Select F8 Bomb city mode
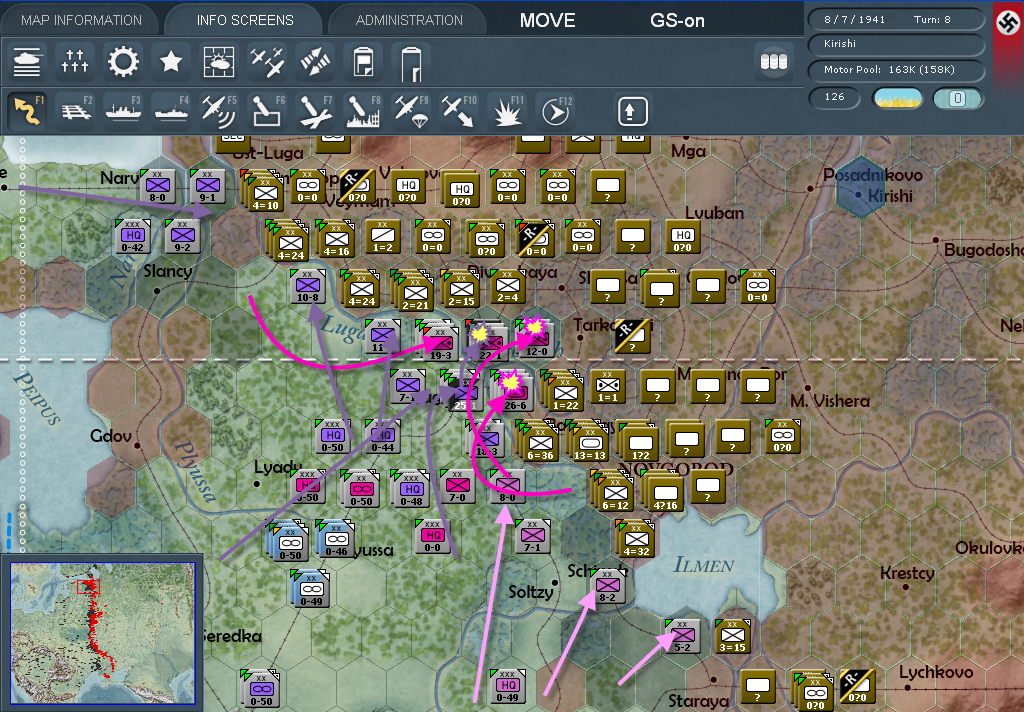 point(363,110)
